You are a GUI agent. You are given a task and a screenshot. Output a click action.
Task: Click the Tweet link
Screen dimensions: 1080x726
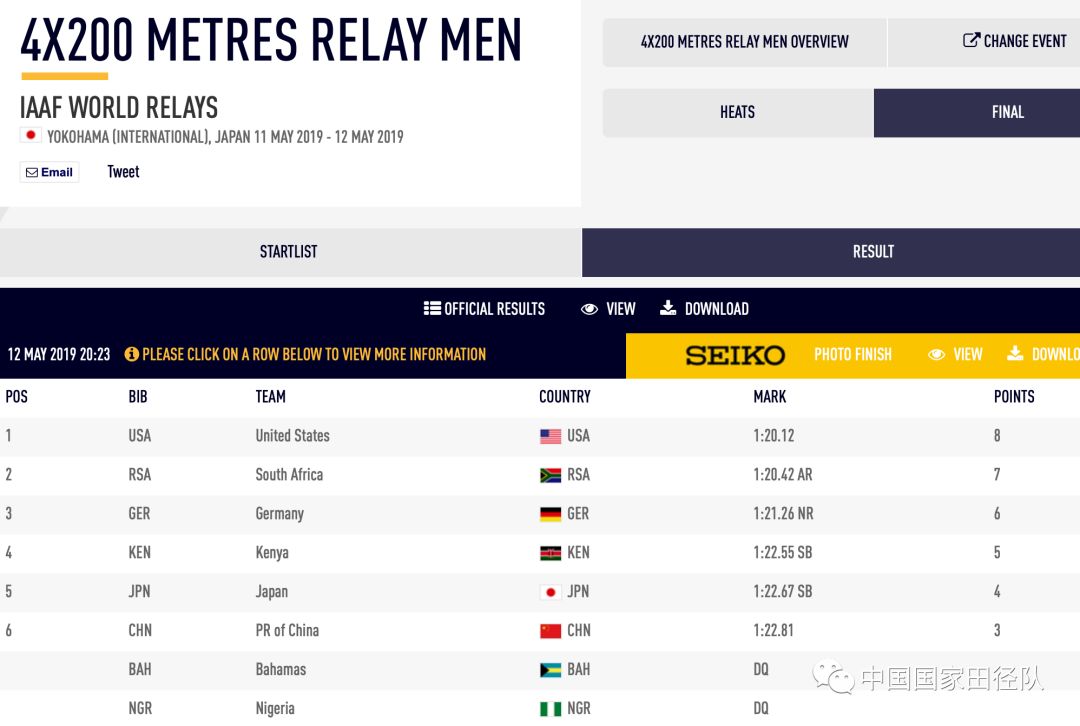(123, 172)
